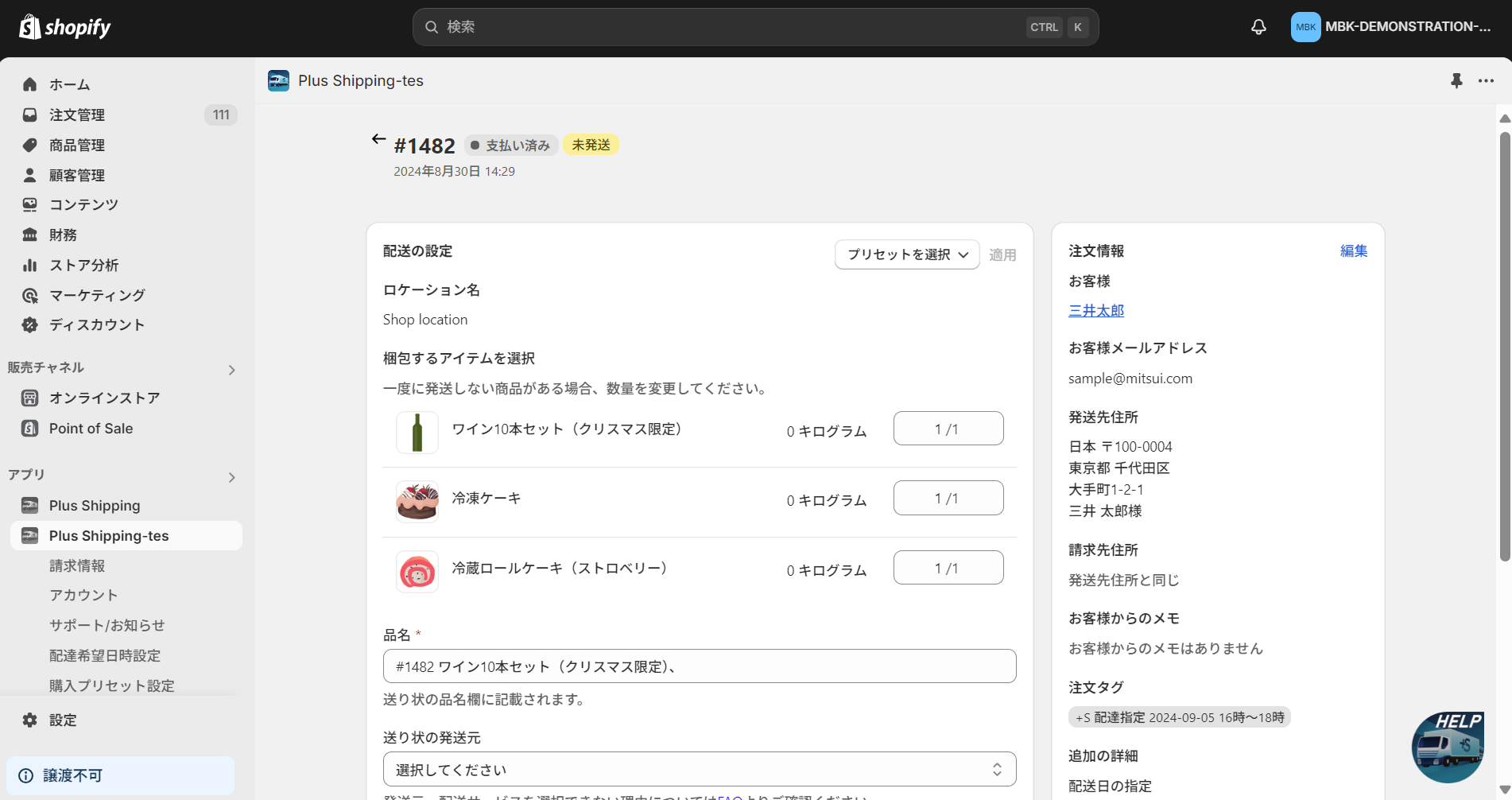Click the 冷凍ケーキ quantity field
The height and width of the screenshot is (800, 1512).
(x=948, y=498)
